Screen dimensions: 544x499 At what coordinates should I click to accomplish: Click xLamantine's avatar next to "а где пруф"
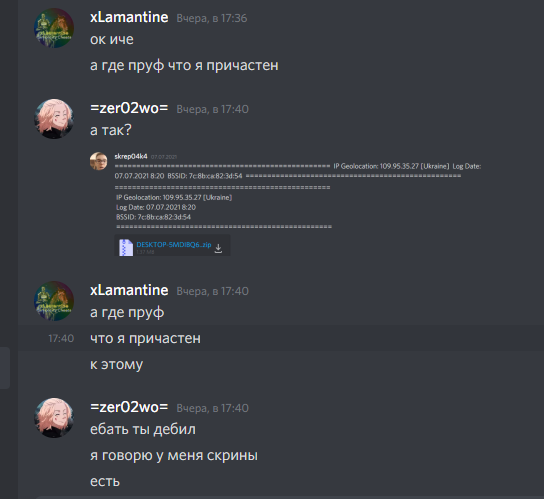pos(54,301)
